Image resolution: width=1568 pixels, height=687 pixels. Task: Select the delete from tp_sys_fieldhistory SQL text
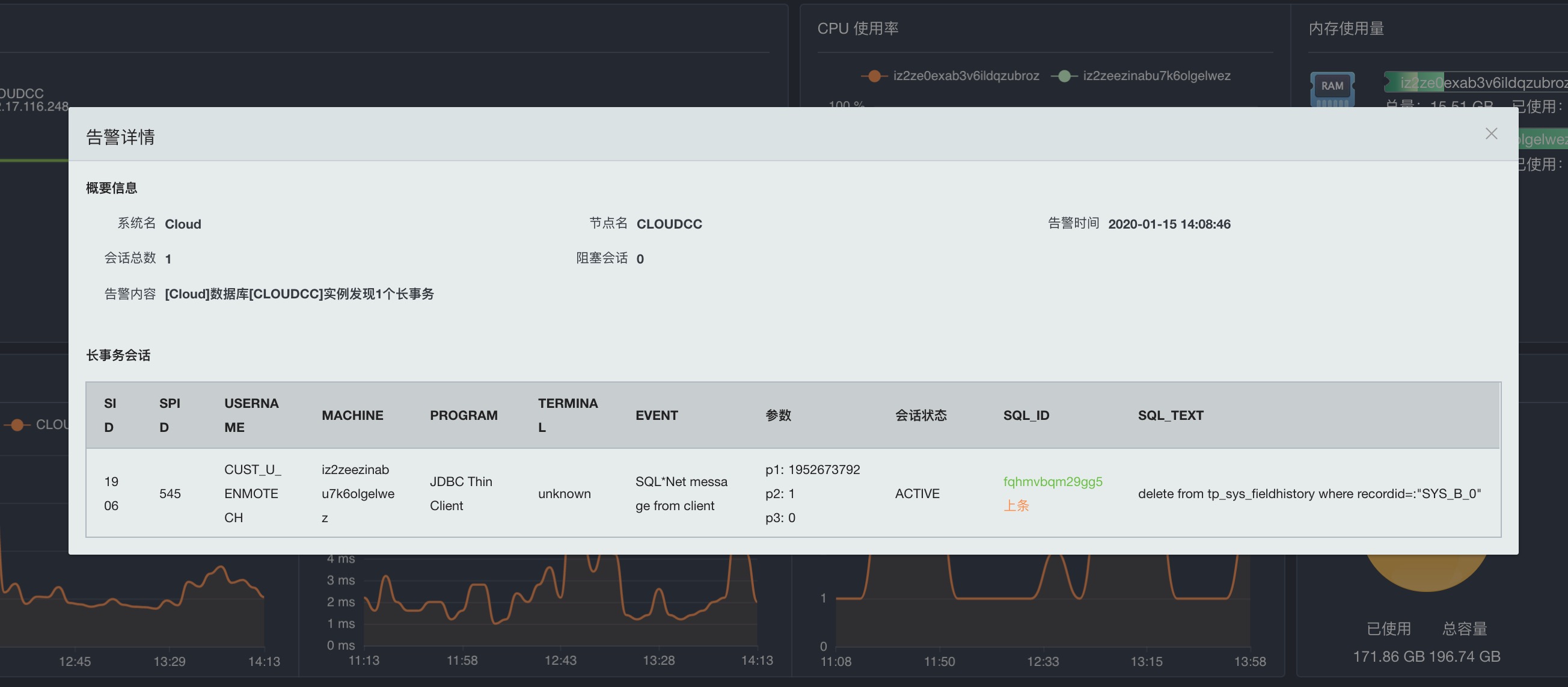click(1309, 493)
